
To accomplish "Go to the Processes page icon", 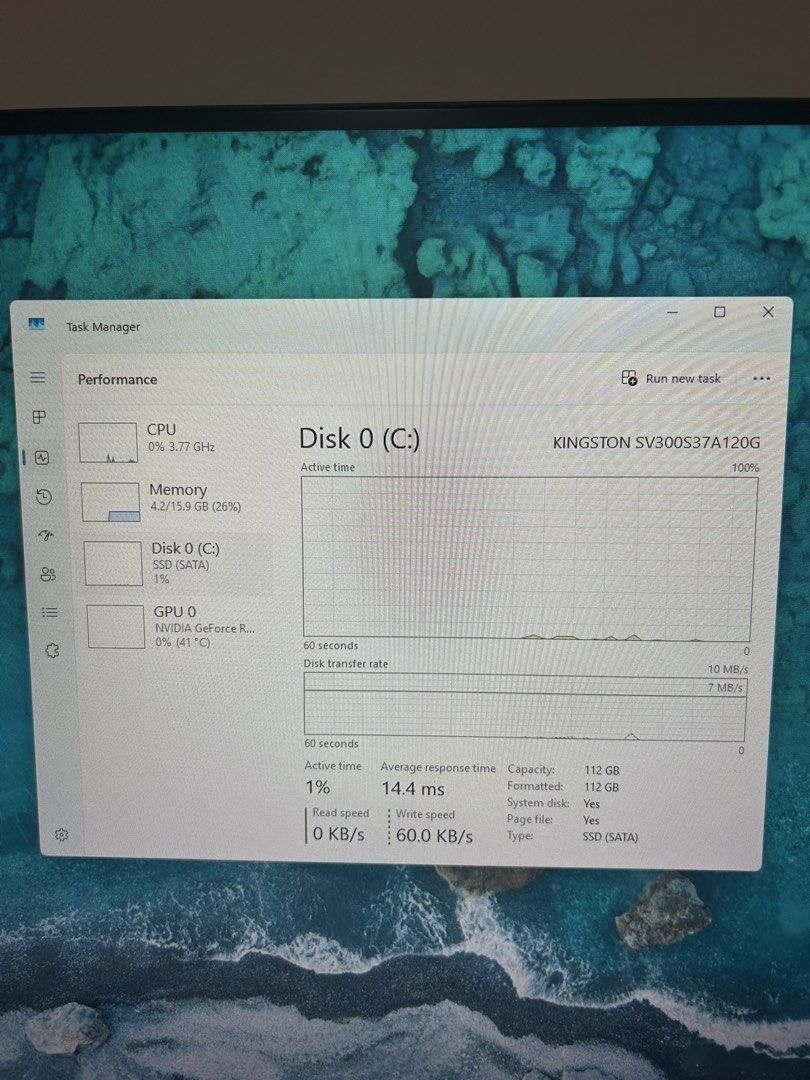I will tap(39, 417).
